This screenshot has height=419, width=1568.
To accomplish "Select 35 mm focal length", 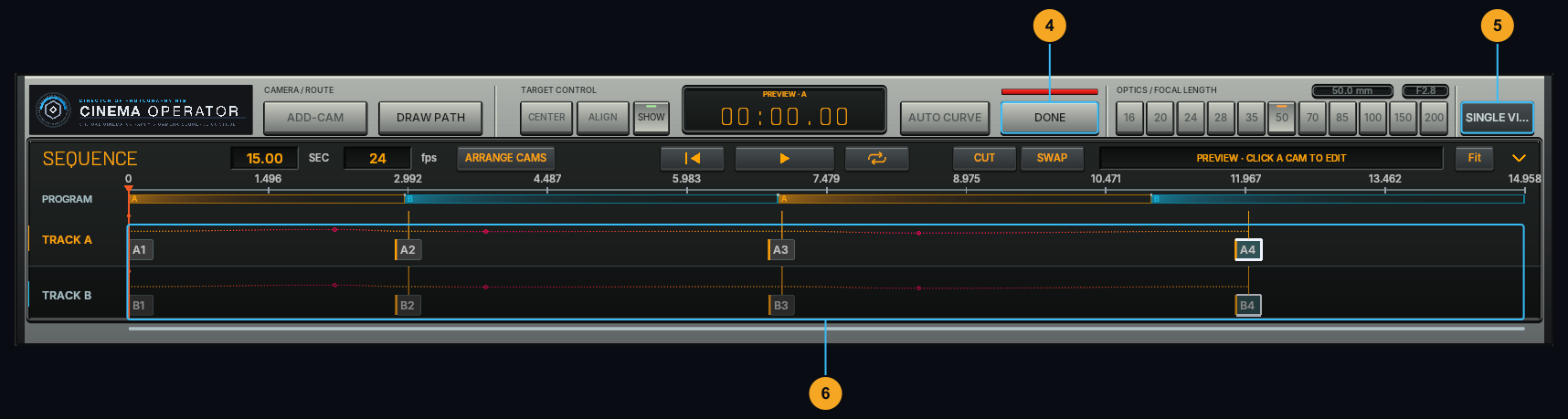I will (1252, 118).
